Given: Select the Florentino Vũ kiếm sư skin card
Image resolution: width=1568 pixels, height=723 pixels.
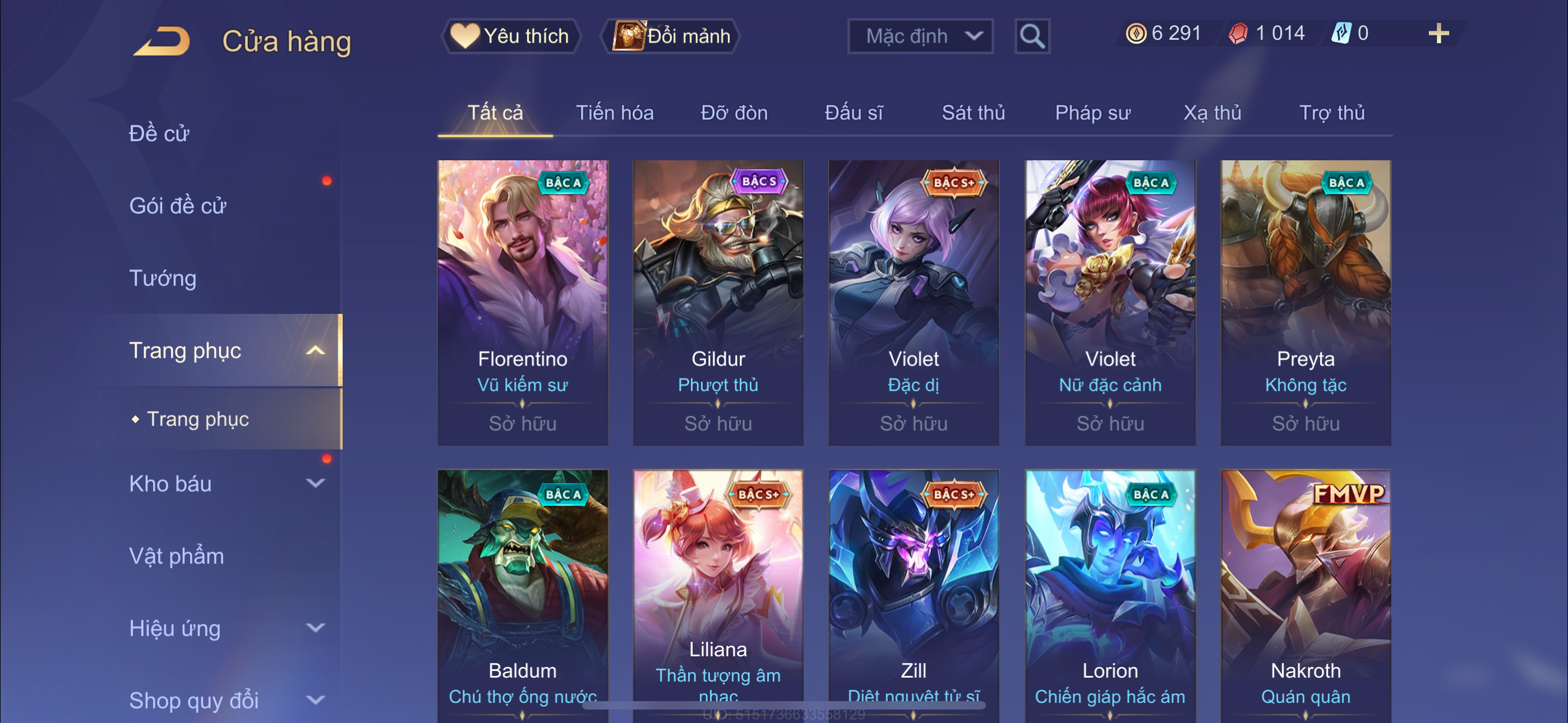Looking at the screenshot, I should point(522,303).
